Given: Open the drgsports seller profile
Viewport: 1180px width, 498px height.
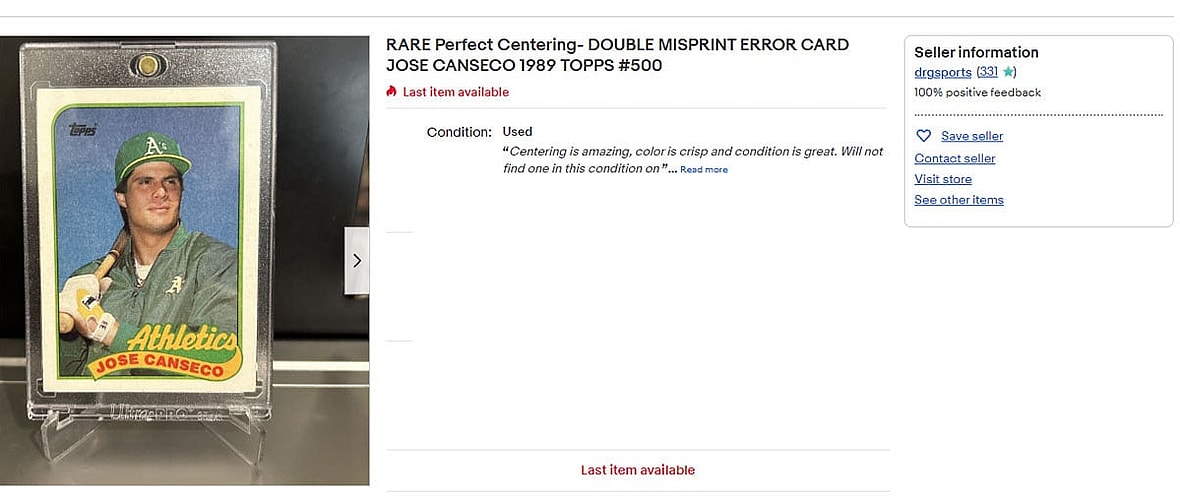Looking at the screenshot, I should tap(942, 72).
